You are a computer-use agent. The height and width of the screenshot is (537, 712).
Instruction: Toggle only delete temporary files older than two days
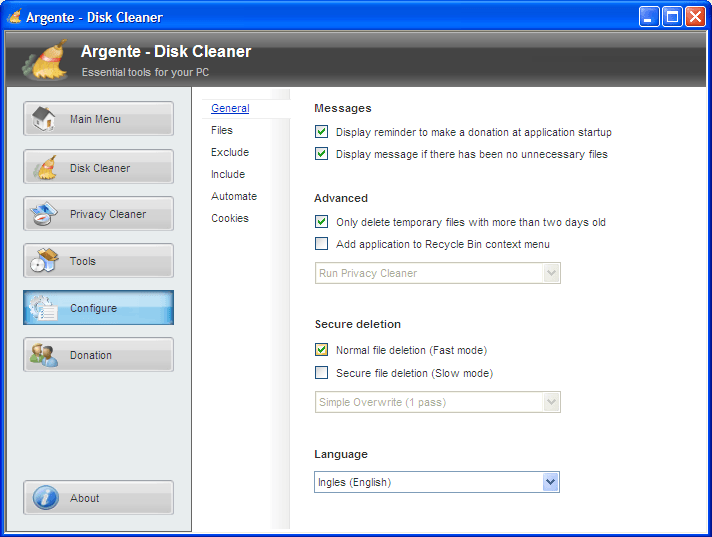pyautogui.click(x=321, y=222)
